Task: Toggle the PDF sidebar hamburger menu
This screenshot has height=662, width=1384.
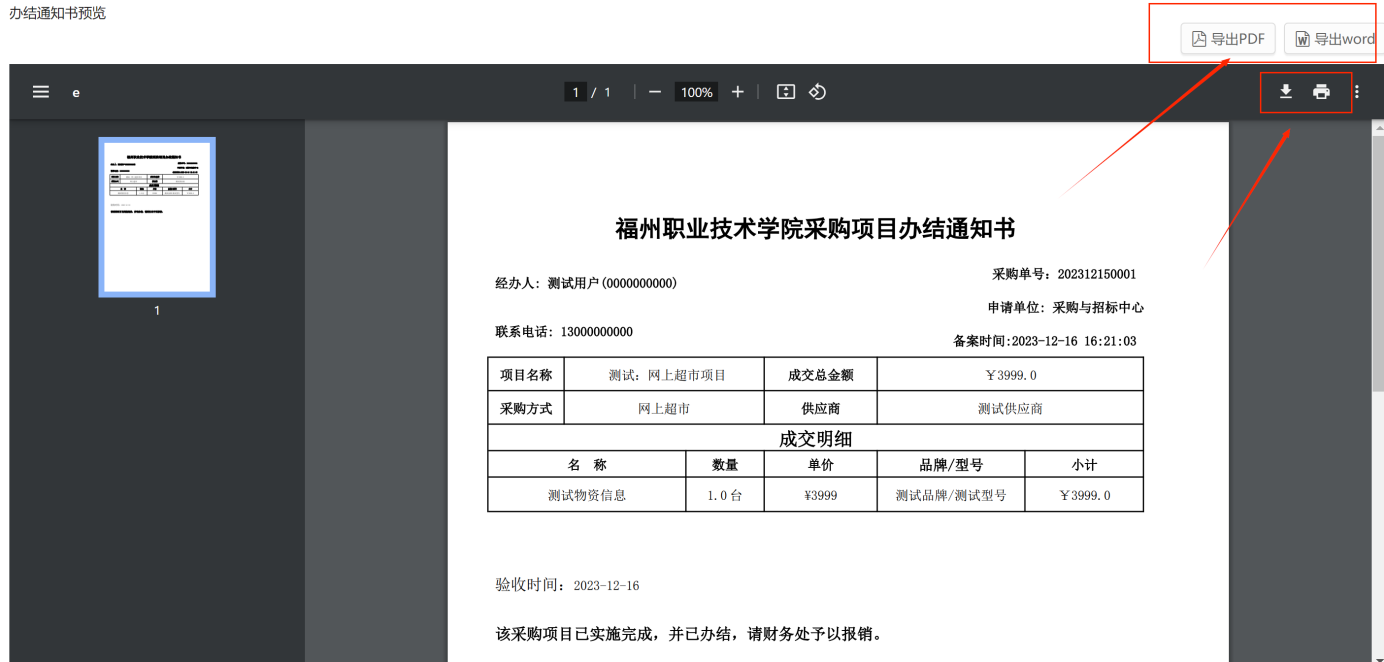Action: click(x=41, y=92)
